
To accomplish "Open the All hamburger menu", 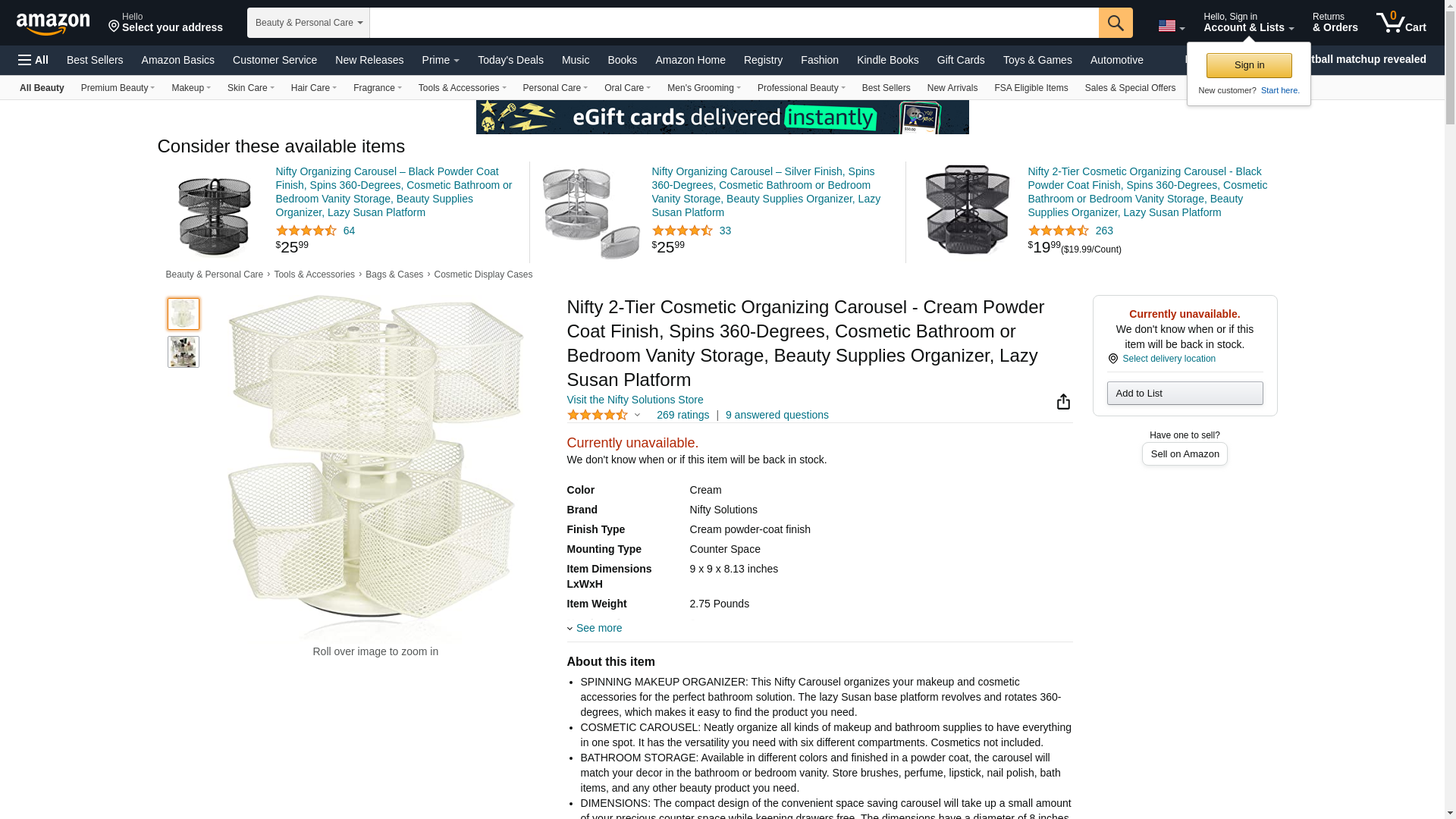I will point(33,60).
